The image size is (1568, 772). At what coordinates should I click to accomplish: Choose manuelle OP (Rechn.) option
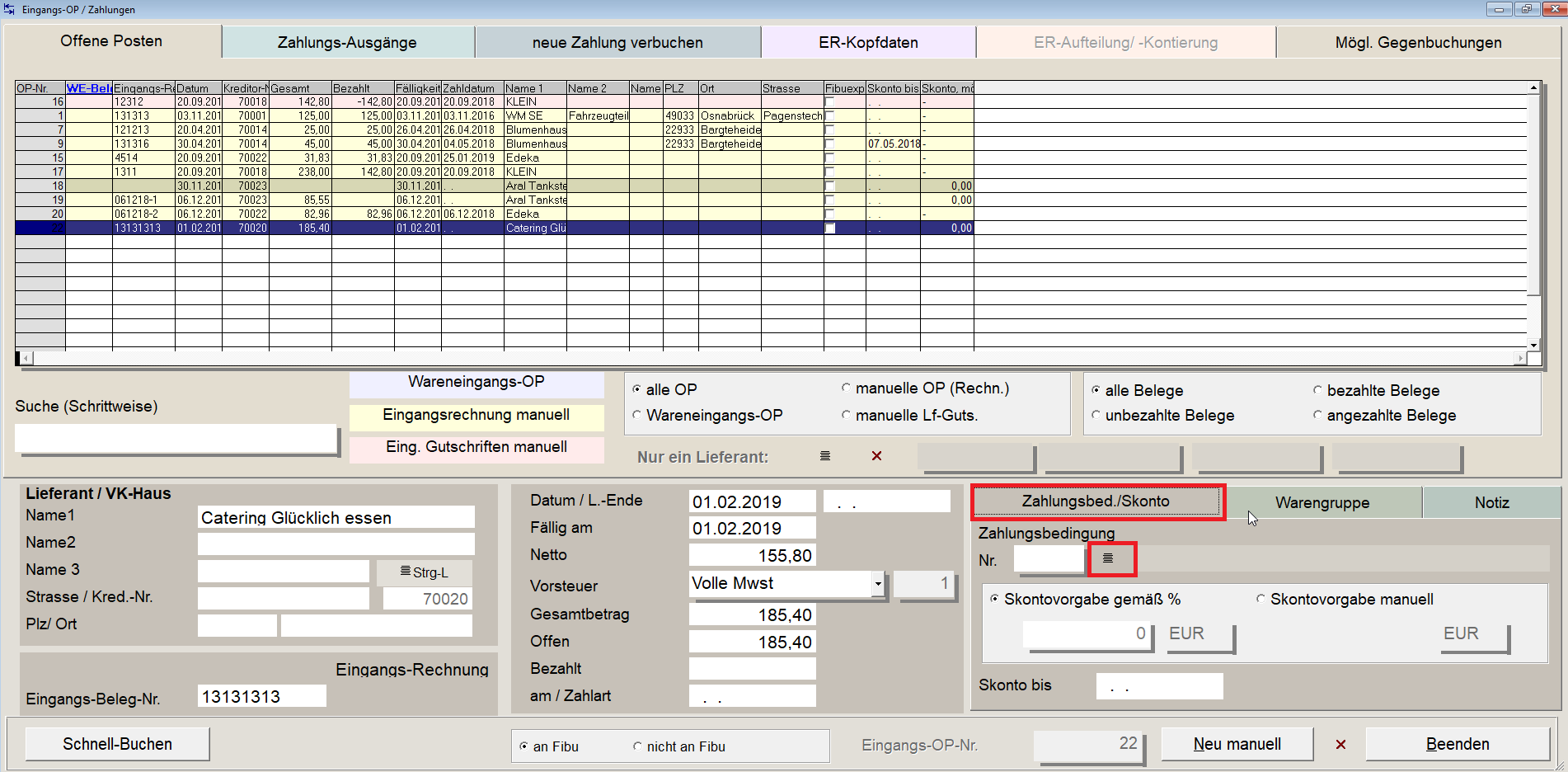tap(846, 388)
